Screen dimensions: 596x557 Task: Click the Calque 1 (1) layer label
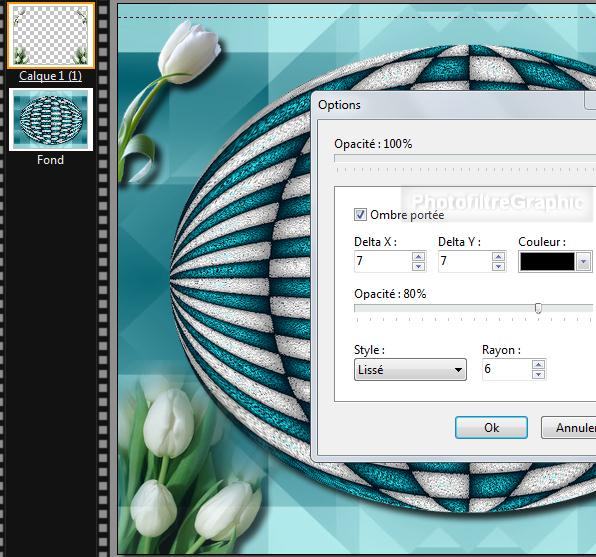[x=51, y=76]
